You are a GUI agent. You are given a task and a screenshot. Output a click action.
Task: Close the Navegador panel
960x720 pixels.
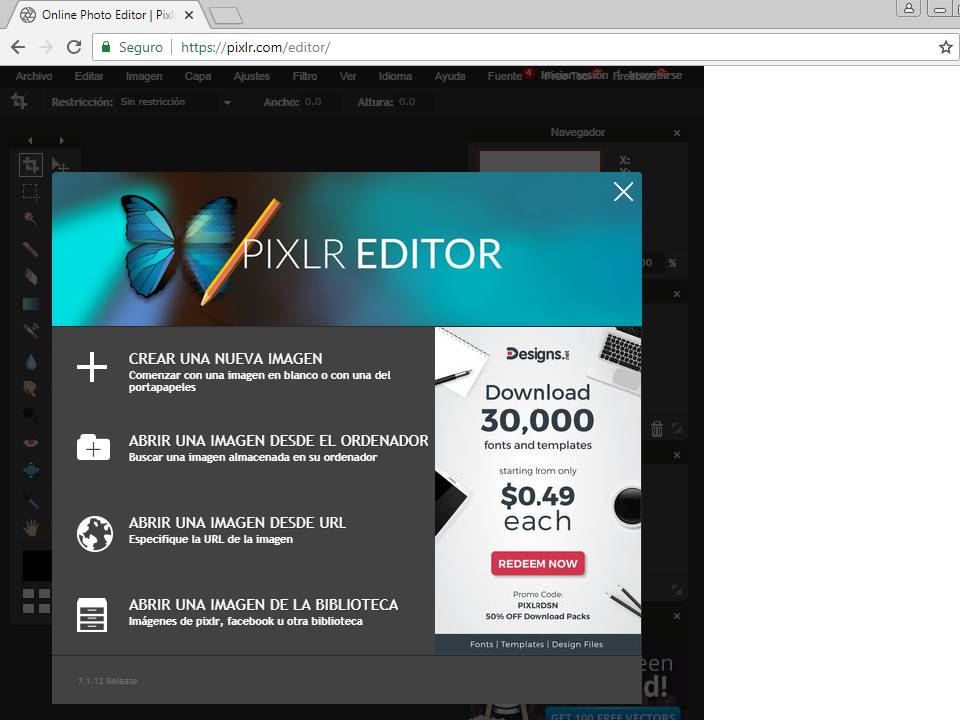tap(677, 133)
